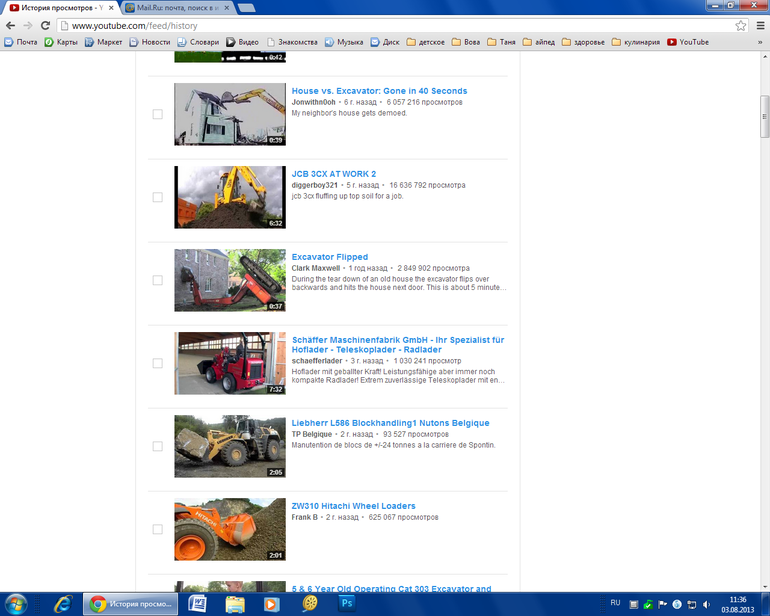The image size is (770, 616).
Task: Open the Маркет bookmark
Action: pos(104,42)
